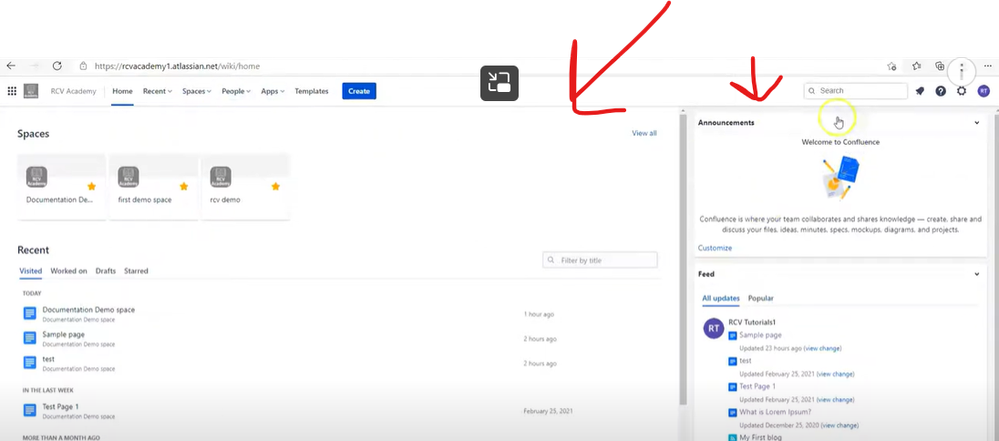The width and height of the screenshot is (999, 441).
Task: Go back with the browser back arrow
Action: point(11,66)
